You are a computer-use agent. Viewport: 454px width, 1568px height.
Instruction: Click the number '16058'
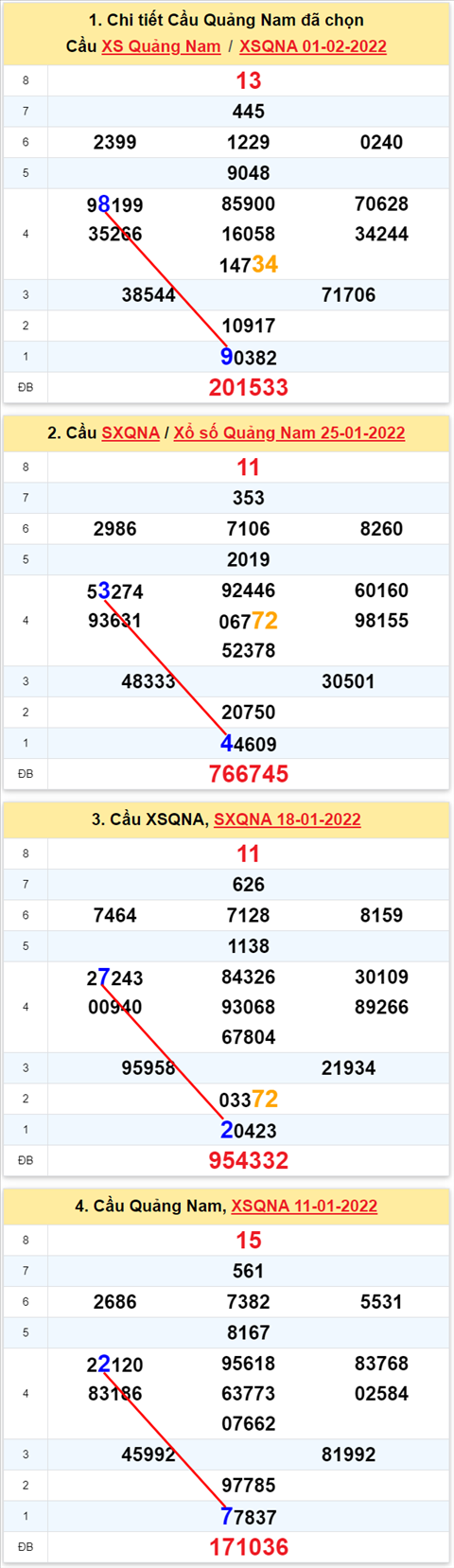pos(249,234)
